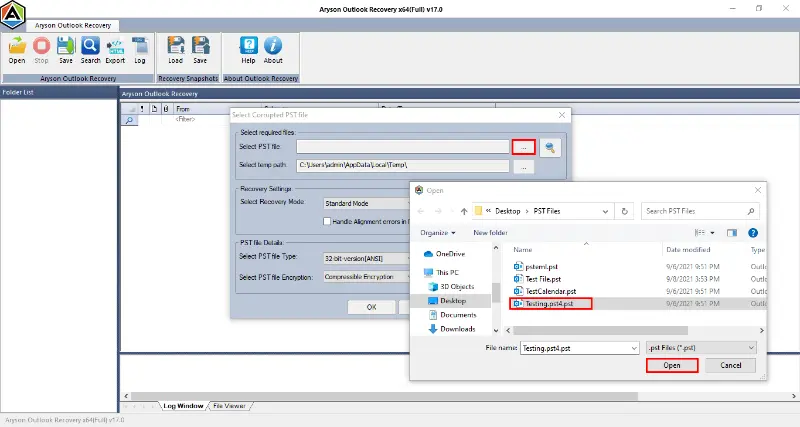Click the filter search icon in message list

point(130,120)
